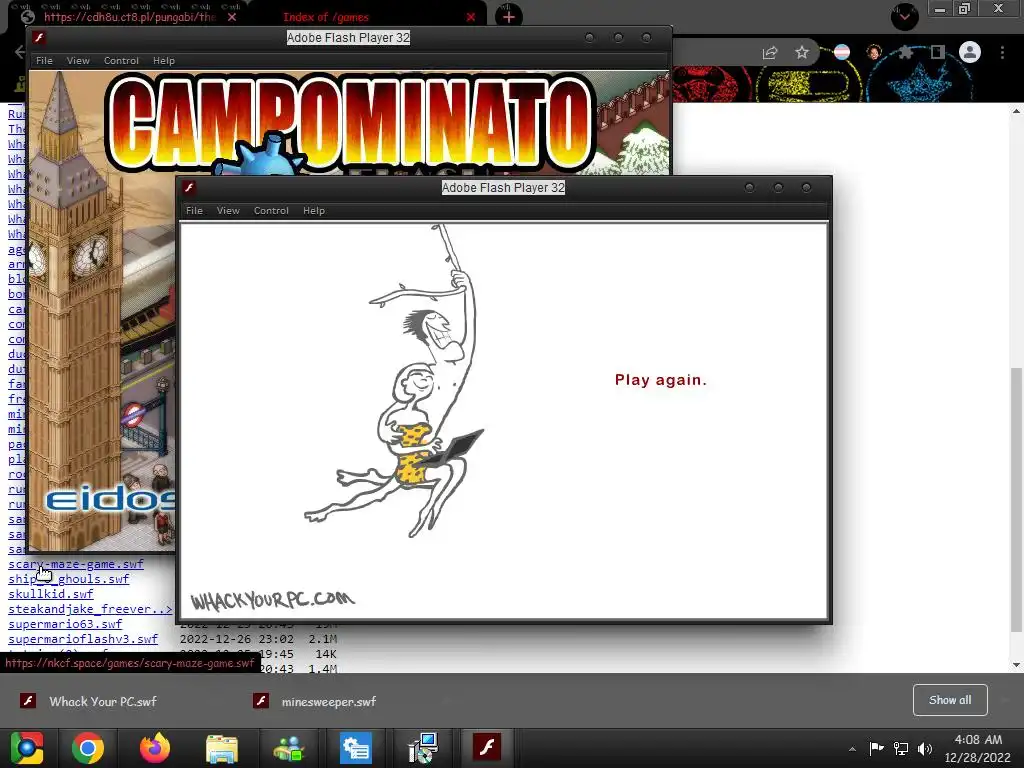Image resolution: width=1024 pixels, height=768 pixels.
Task: Click Flash logo icon in front window titlebar
Action: (x=189, y=187)
